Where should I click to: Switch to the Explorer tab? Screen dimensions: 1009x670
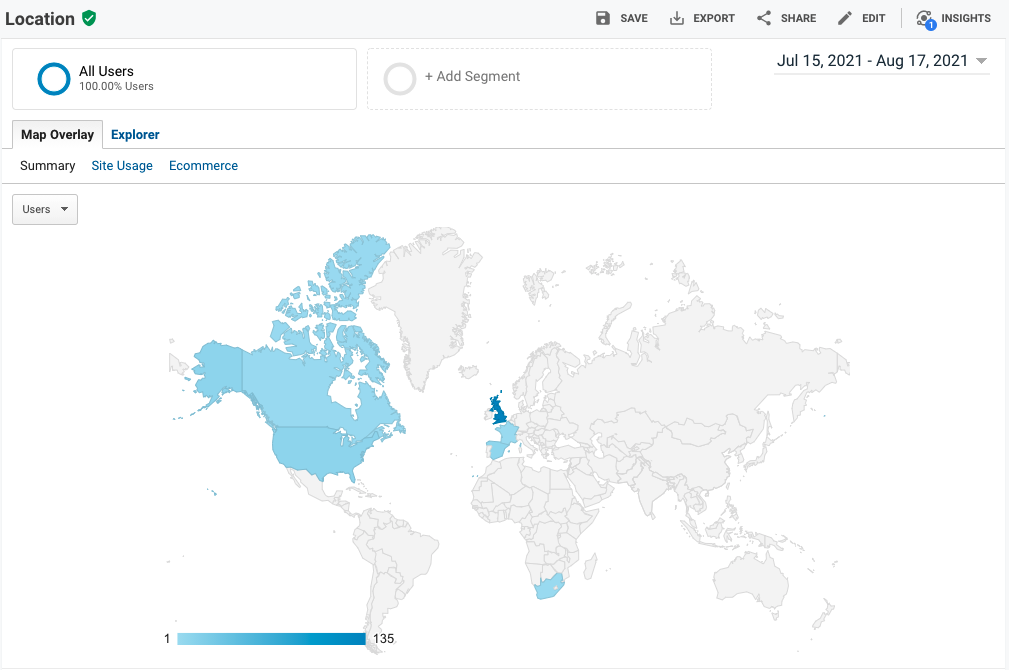[135, 134]
